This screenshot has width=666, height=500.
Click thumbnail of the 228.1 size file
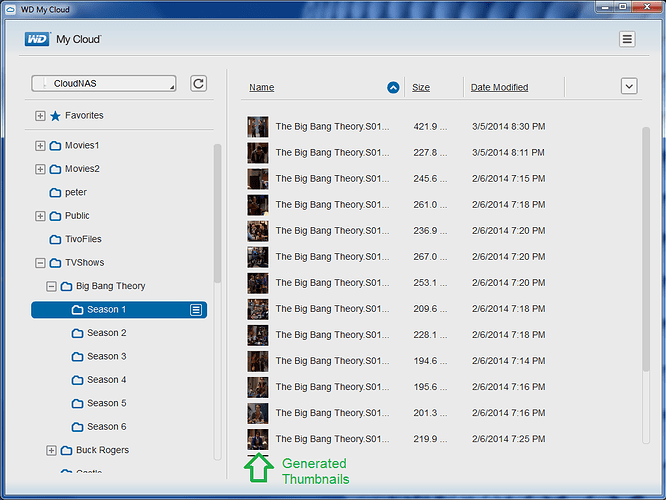click(258, 335)
